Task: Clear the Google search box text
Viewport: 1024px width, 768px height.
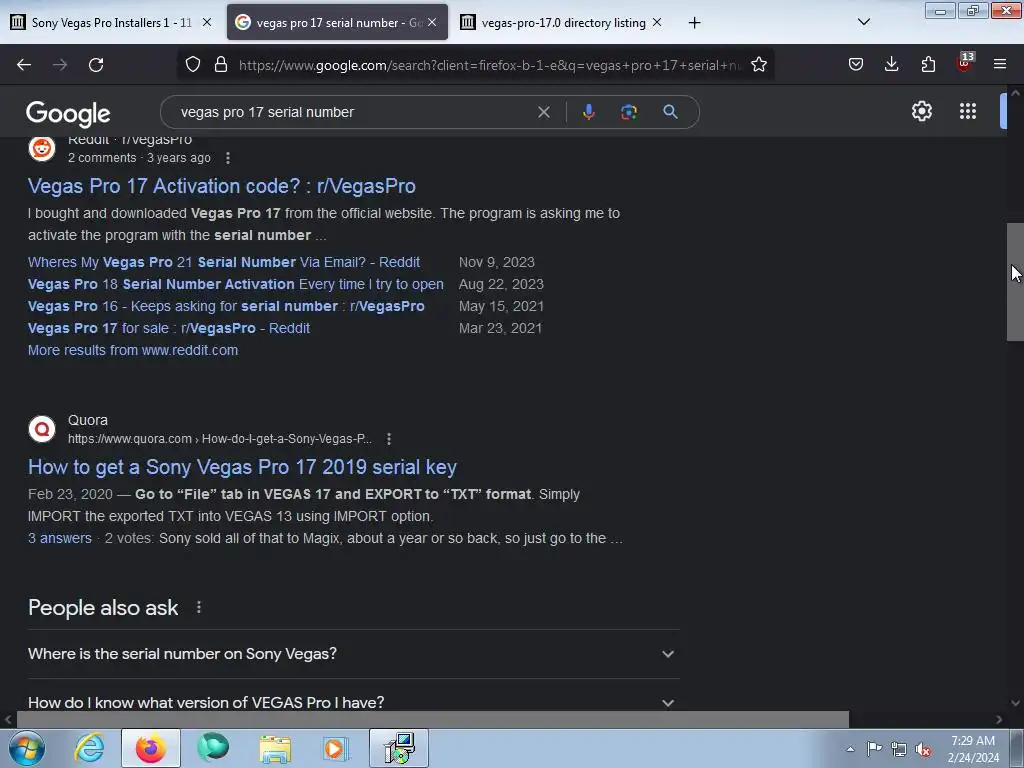Action: pyautogui.click(x=543, y=112)
